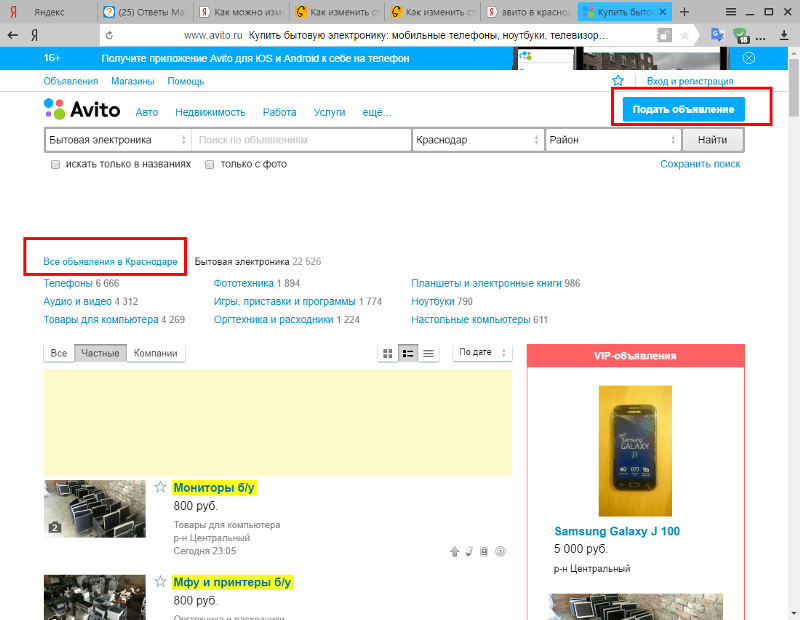Image resolution: width=800 pixels, height=620 pixels.
Task: Open the Недвижимость section
Action: (x=210, y=112)
